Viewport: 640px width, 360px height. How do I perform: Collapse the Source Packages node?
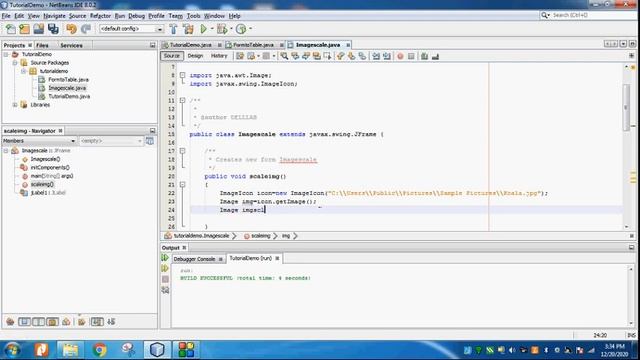(x=15, y=63)
